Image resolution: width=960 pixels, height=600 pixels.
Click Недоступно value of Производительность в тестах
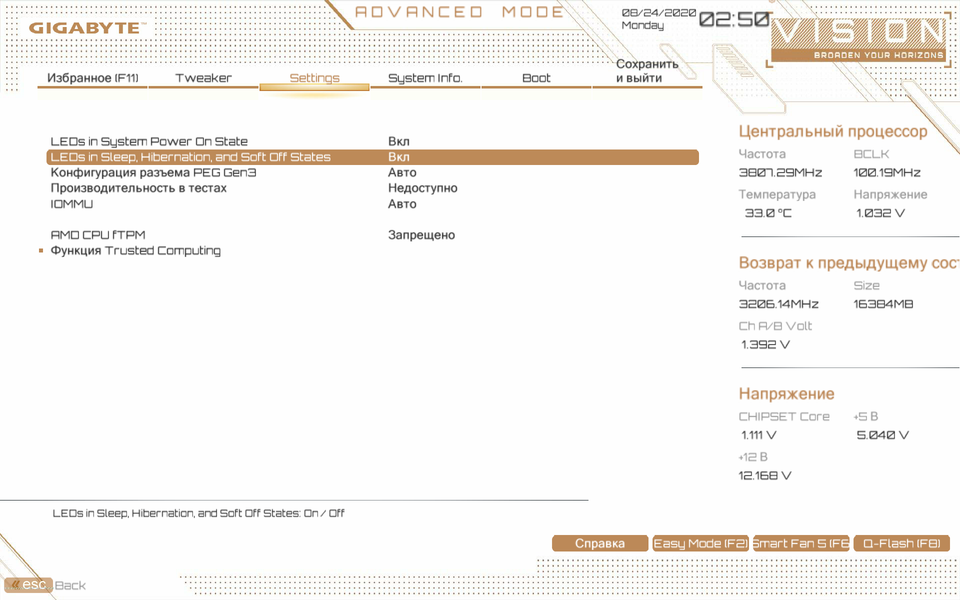[422, 188]
